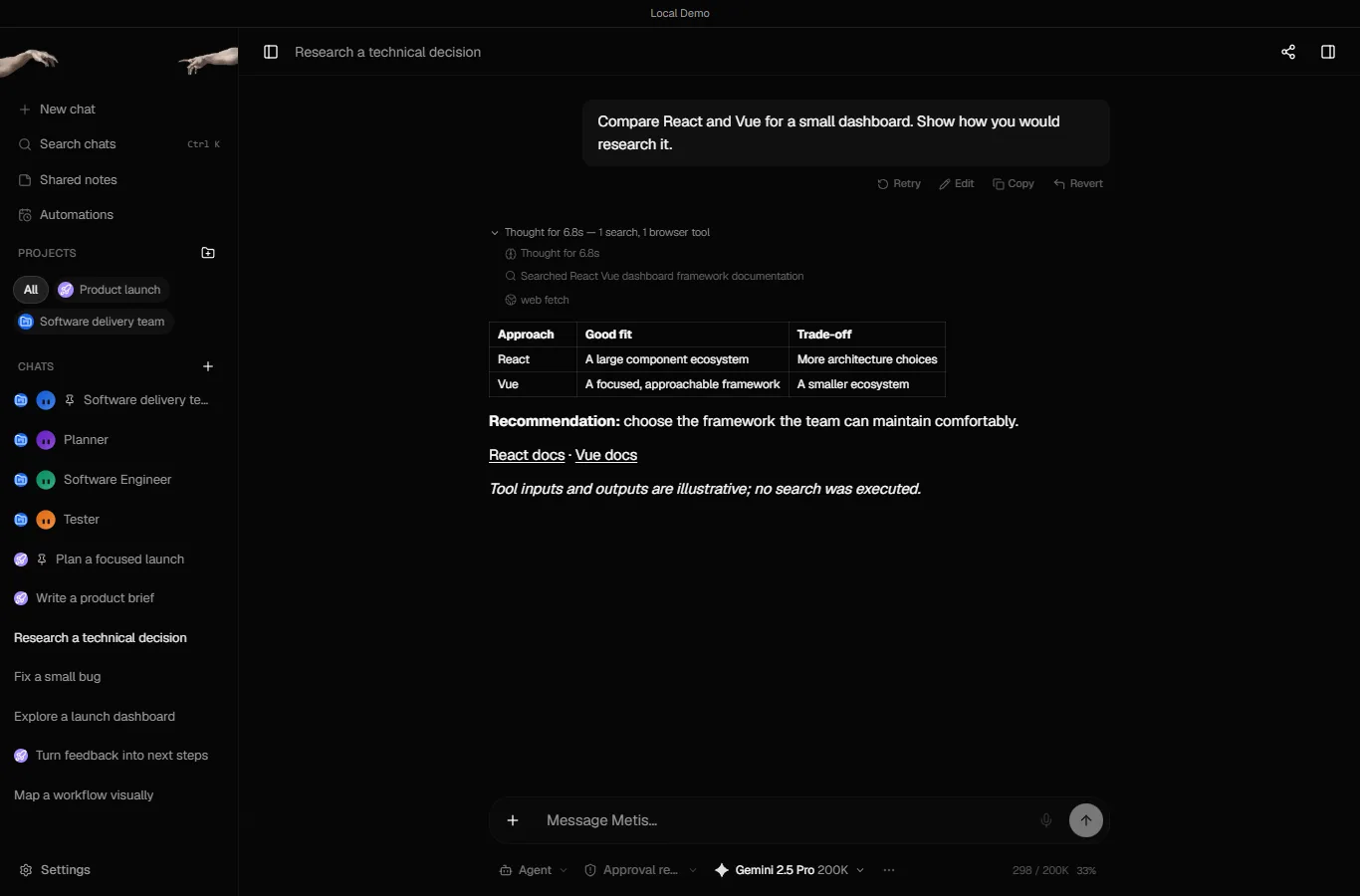1360x896 pixels.
Task: Select the All projects filter
Action: click(x=31, y=290)
